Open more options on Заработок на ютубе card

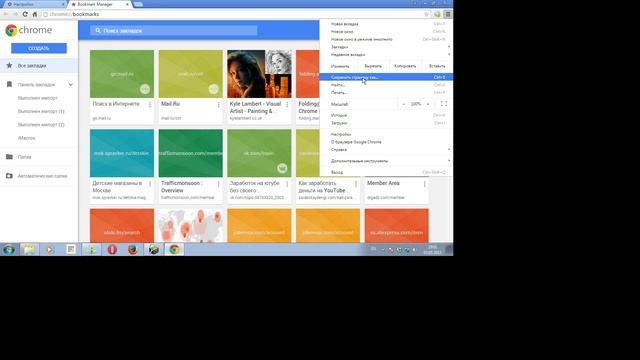[287, 184]
